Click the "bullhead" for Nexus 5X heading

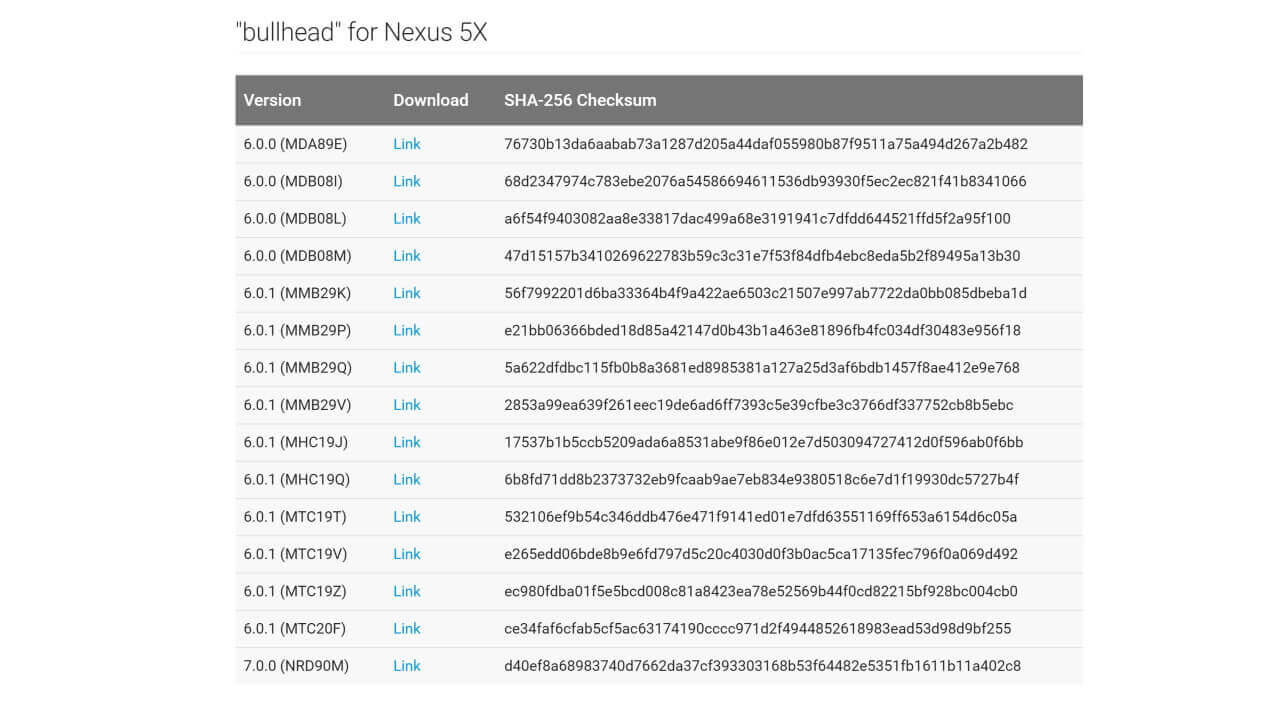361,32
